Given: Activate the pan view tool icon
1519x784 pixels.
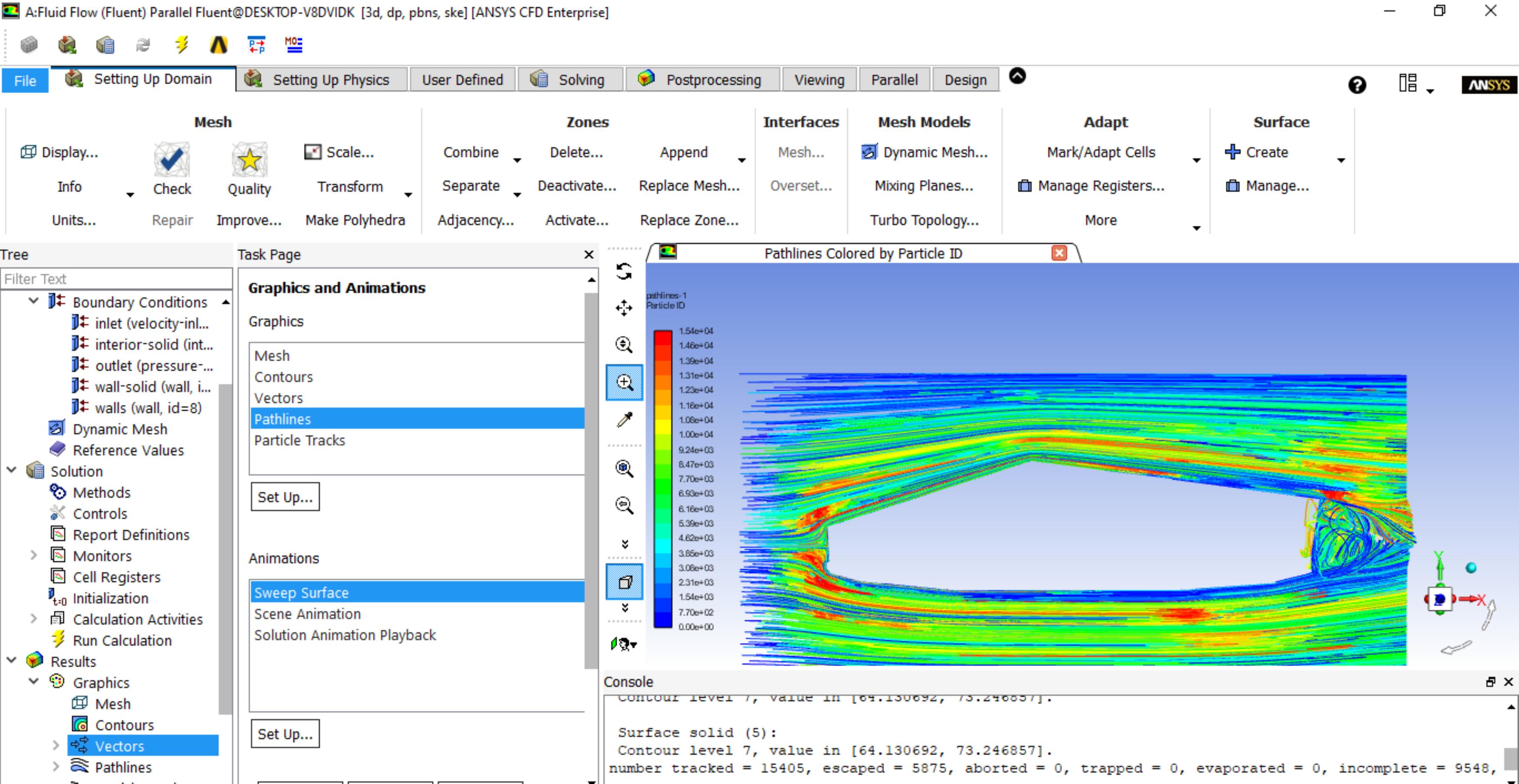Looking at the screenshot, I should tap(624, 308).
